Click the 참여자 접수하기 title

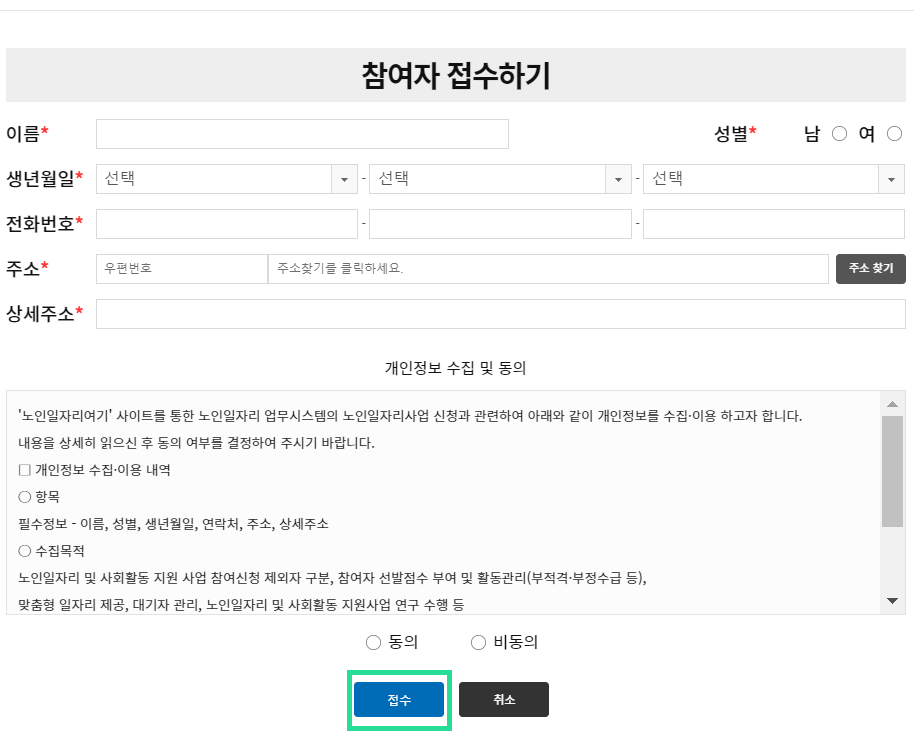click(x=456, y=76)
